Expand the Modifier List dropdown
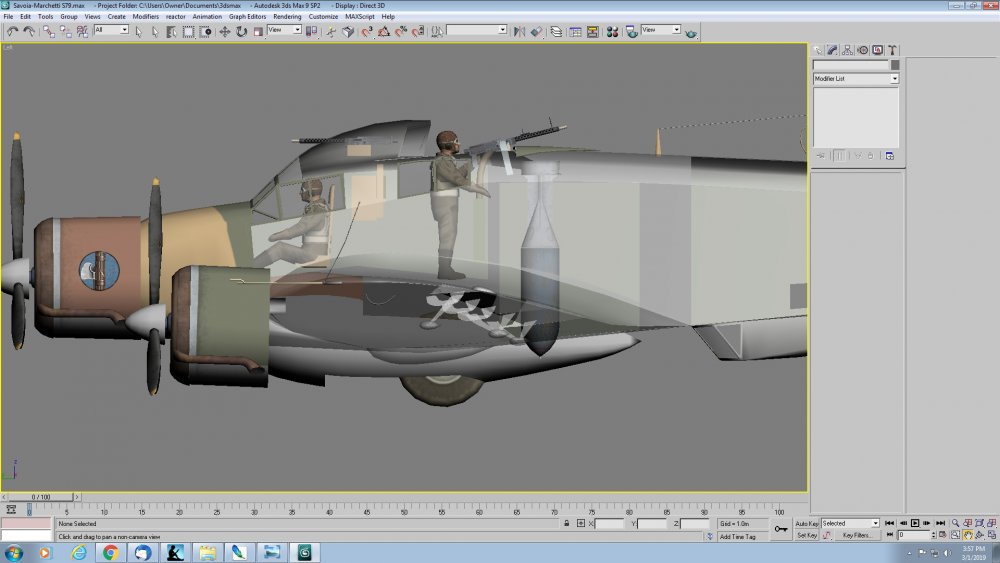The height and width of the screenshot is (563, 1000). tap(855, 78)
